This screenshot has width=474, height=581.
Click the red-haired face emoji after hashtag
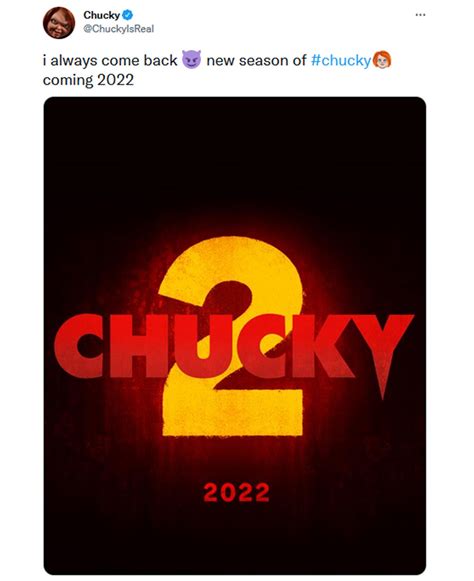[381, 60]
